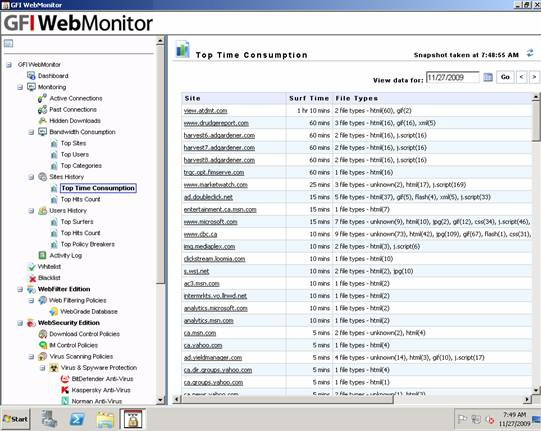Select Norman Anti-Virus tree item
The image size is (541, 431).
[97, 401]
